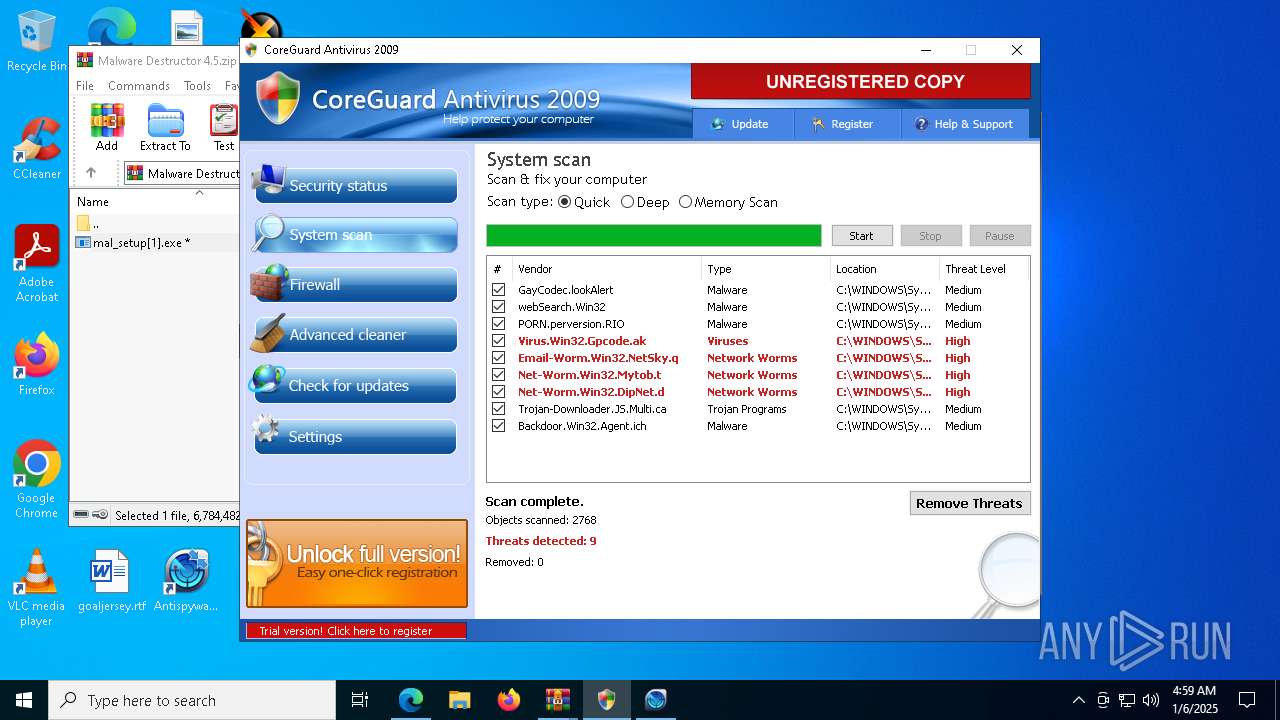Open the Advanced cleaner section
Image resolution: width=1280 pixels, height=720 pixels.
(x=356, y=335)
